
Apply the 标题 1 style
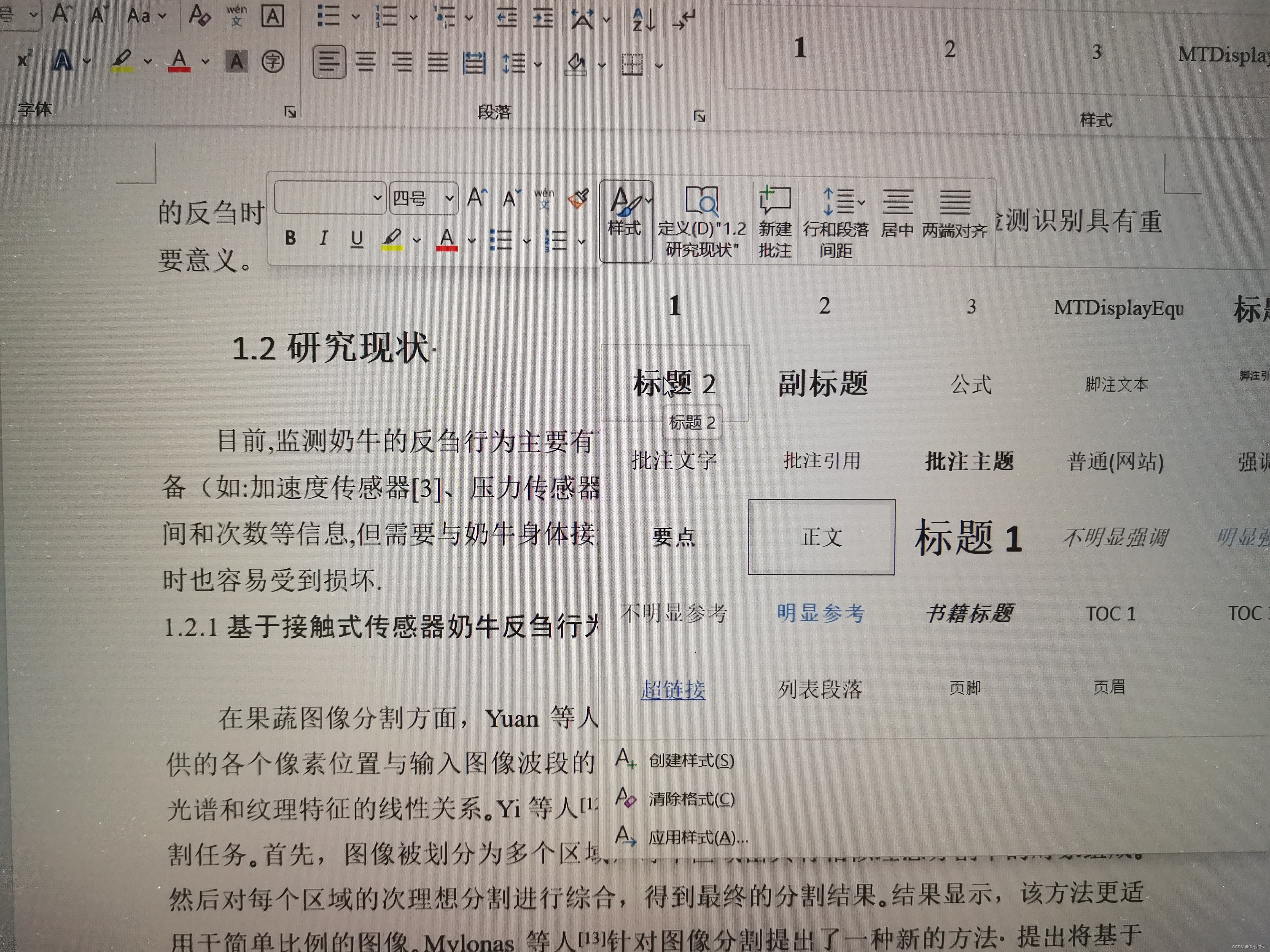[968, 538]
